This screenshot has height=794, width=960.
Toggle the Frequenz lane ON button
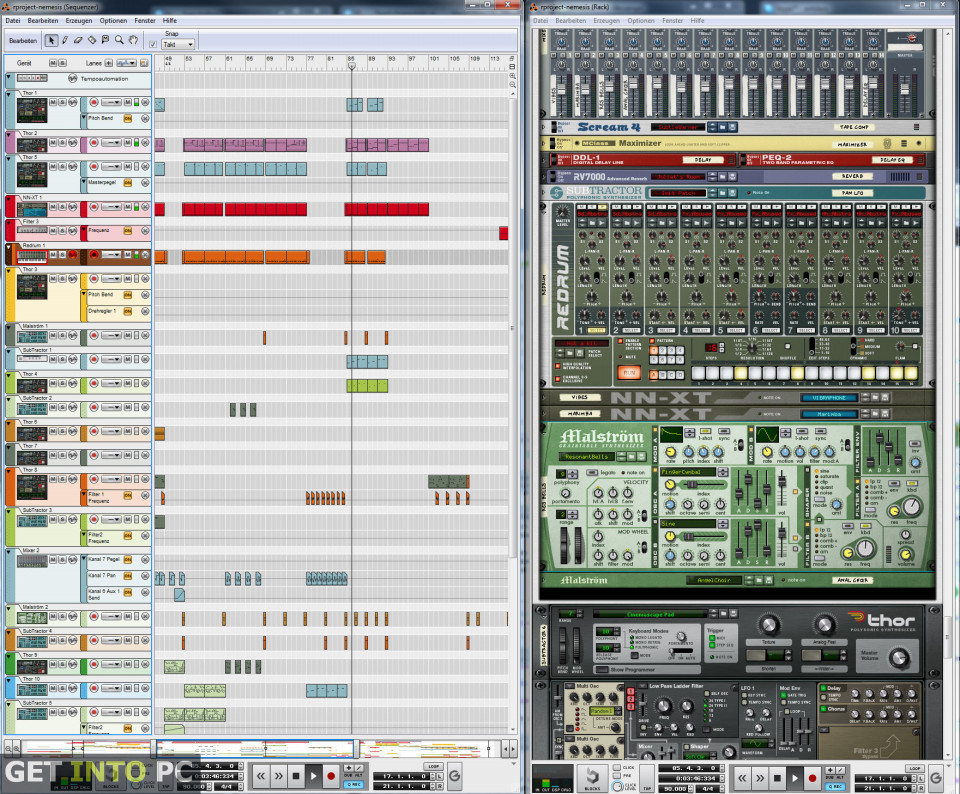[128, 231]
